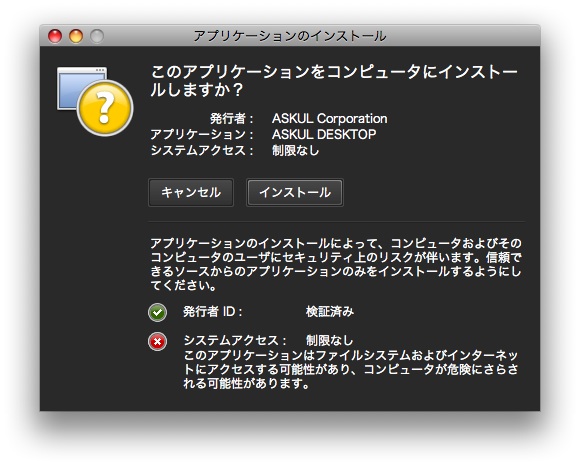
Task: Click the 検証済み publisher ID status
Action: click(330, 312)
